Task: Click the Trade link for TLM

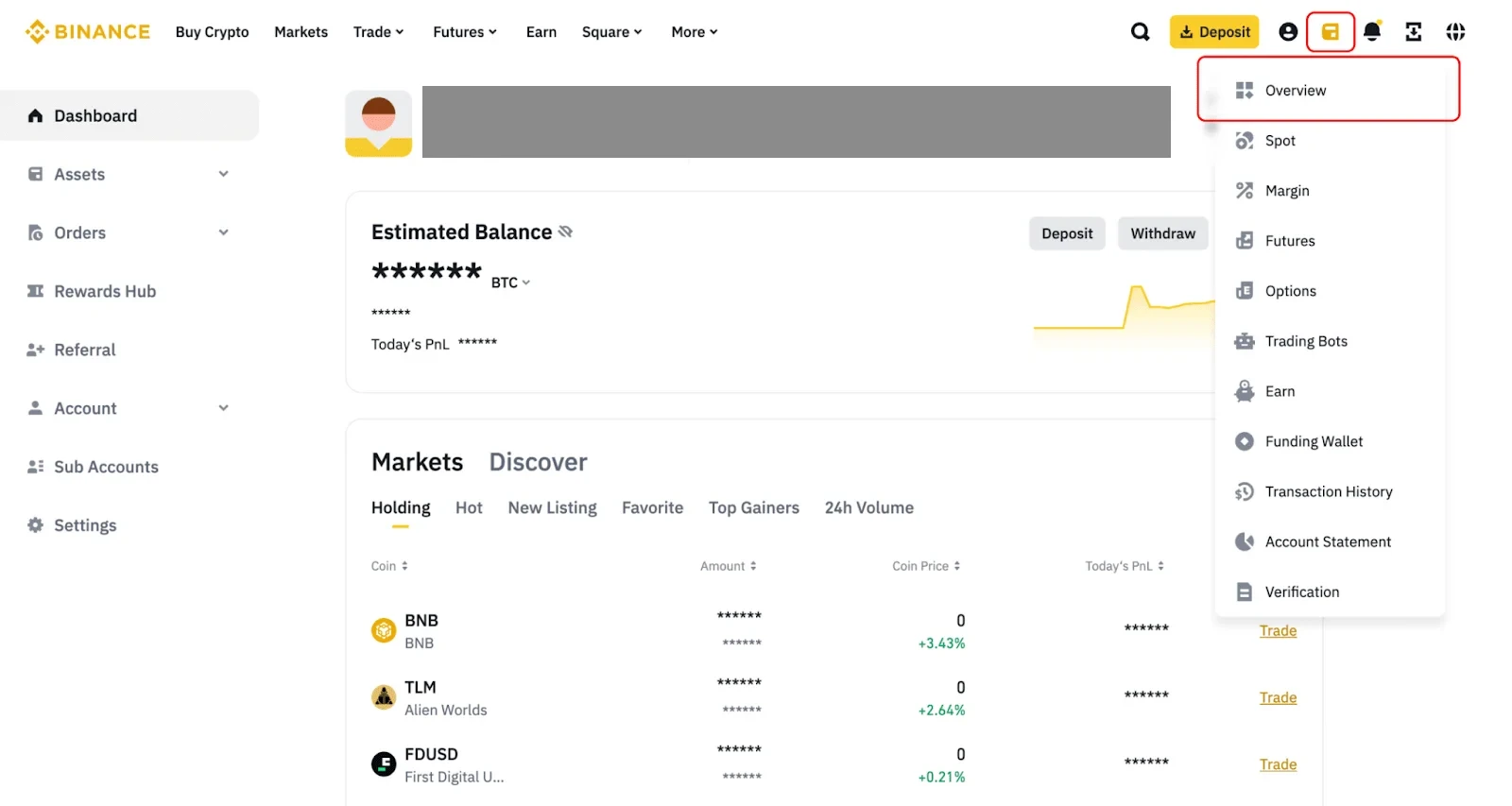Action: pyautogui.click(x=1278, y=697)
